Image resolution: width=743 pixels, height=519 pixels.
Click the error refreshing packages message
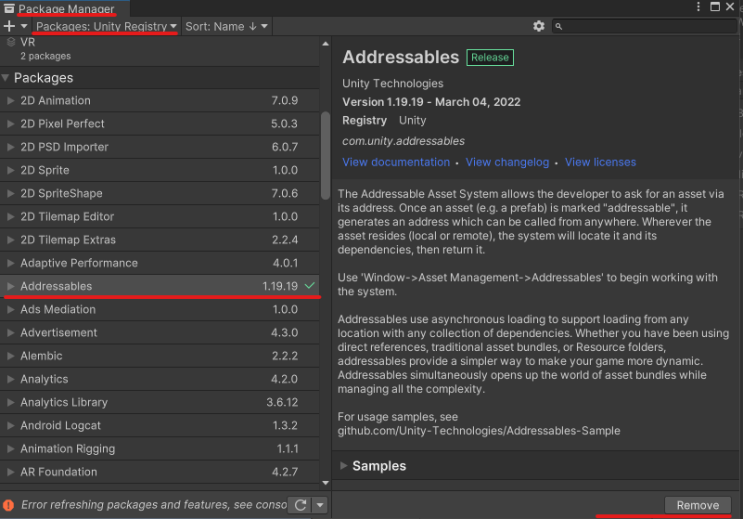[154, 505]
